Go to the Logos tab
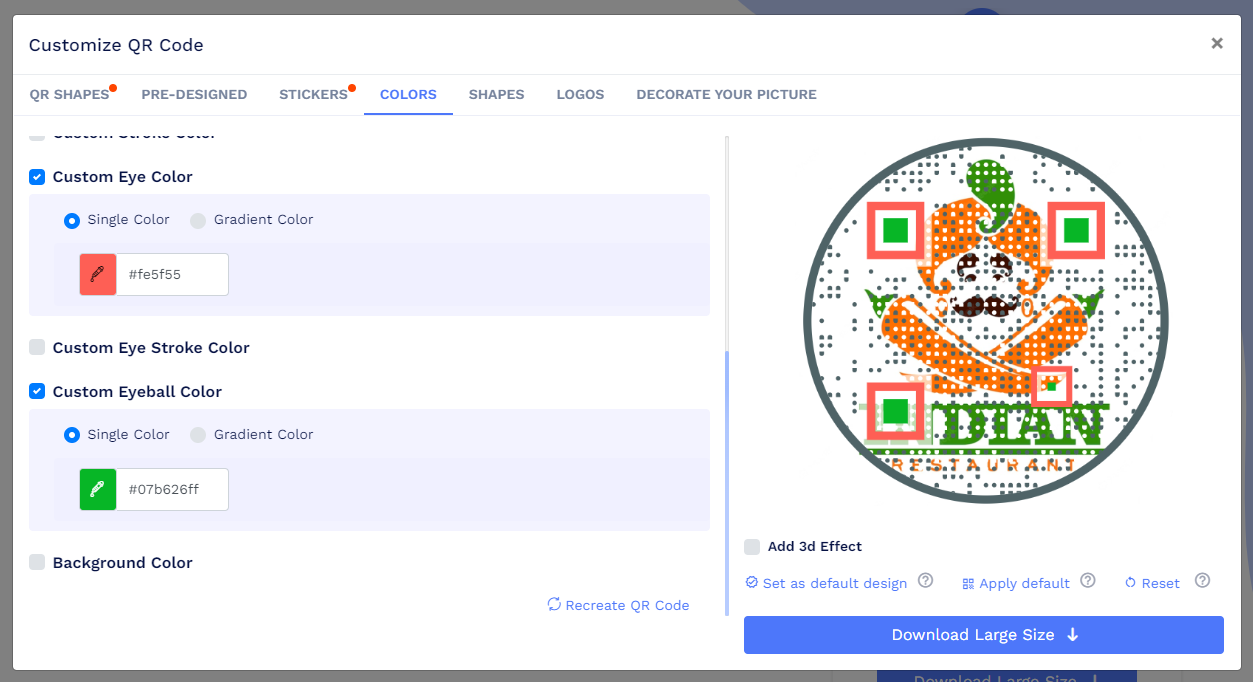Viewport: 1253px width, 682px height. point(580,95)
